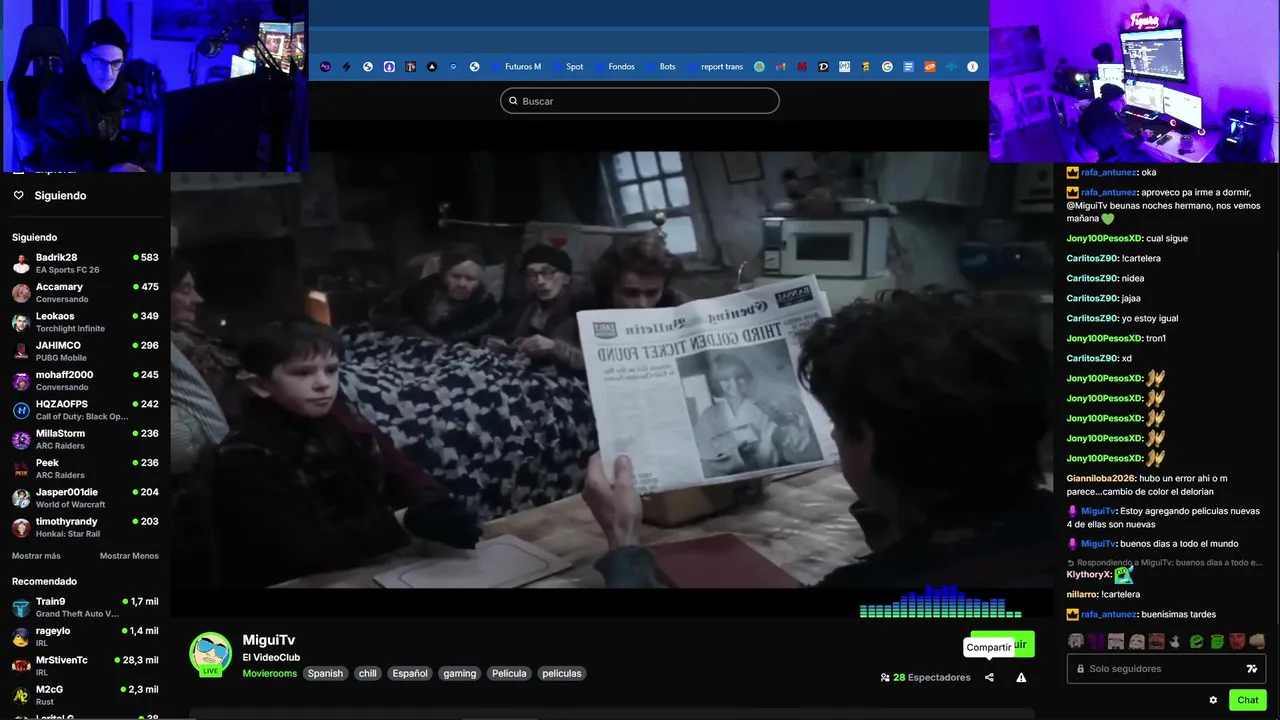Open Badrik28's channel in sidebar
This screenshot has height=720, width=1280.
tap(85, 264)
